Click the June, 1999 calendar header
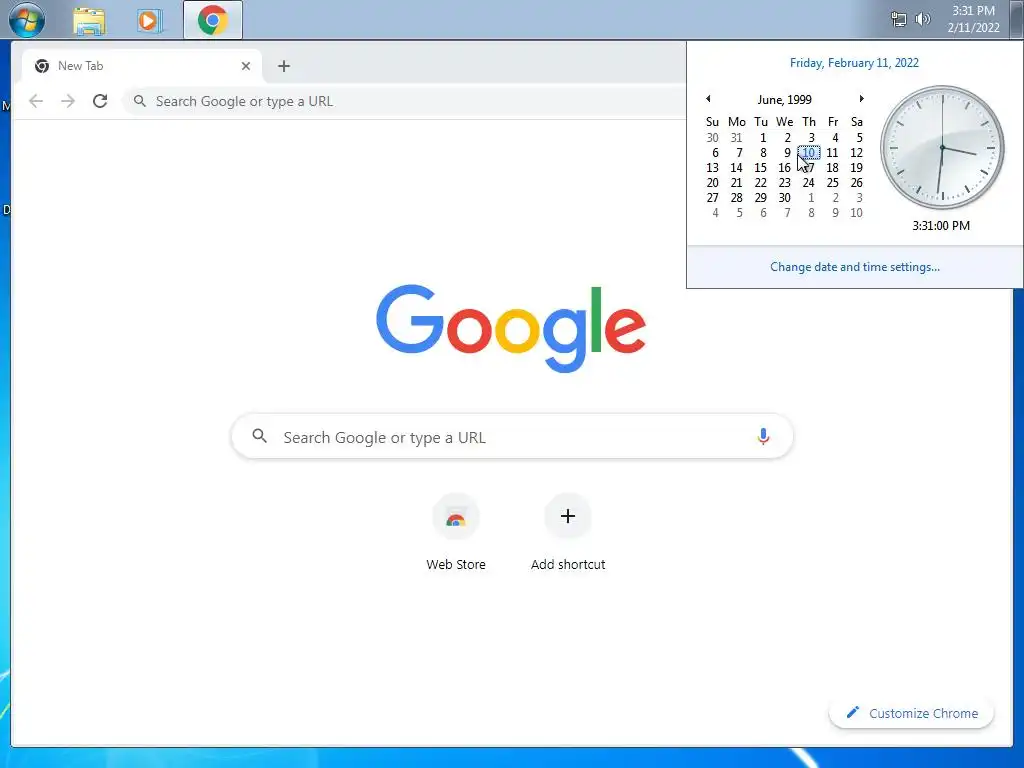This screenshot has width=1024, height=768. 784,99
